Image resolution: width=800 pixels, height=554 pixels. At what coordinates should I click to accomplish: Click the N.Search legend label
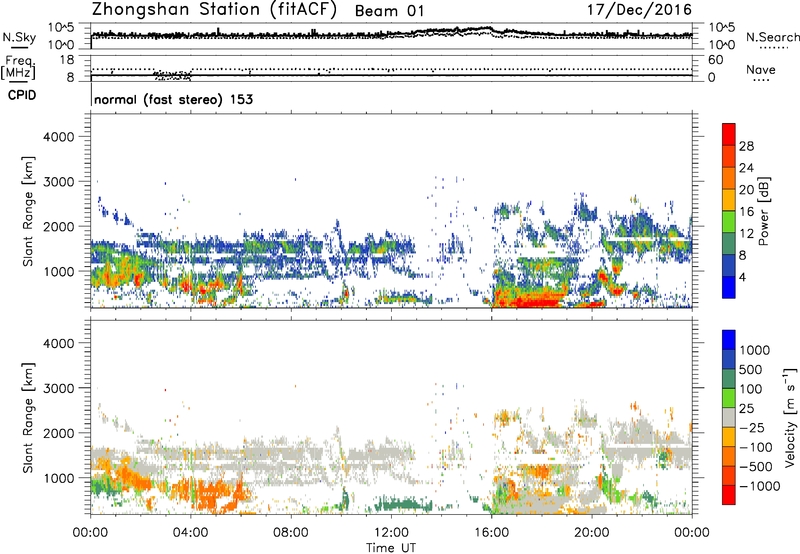coord(773,37)
